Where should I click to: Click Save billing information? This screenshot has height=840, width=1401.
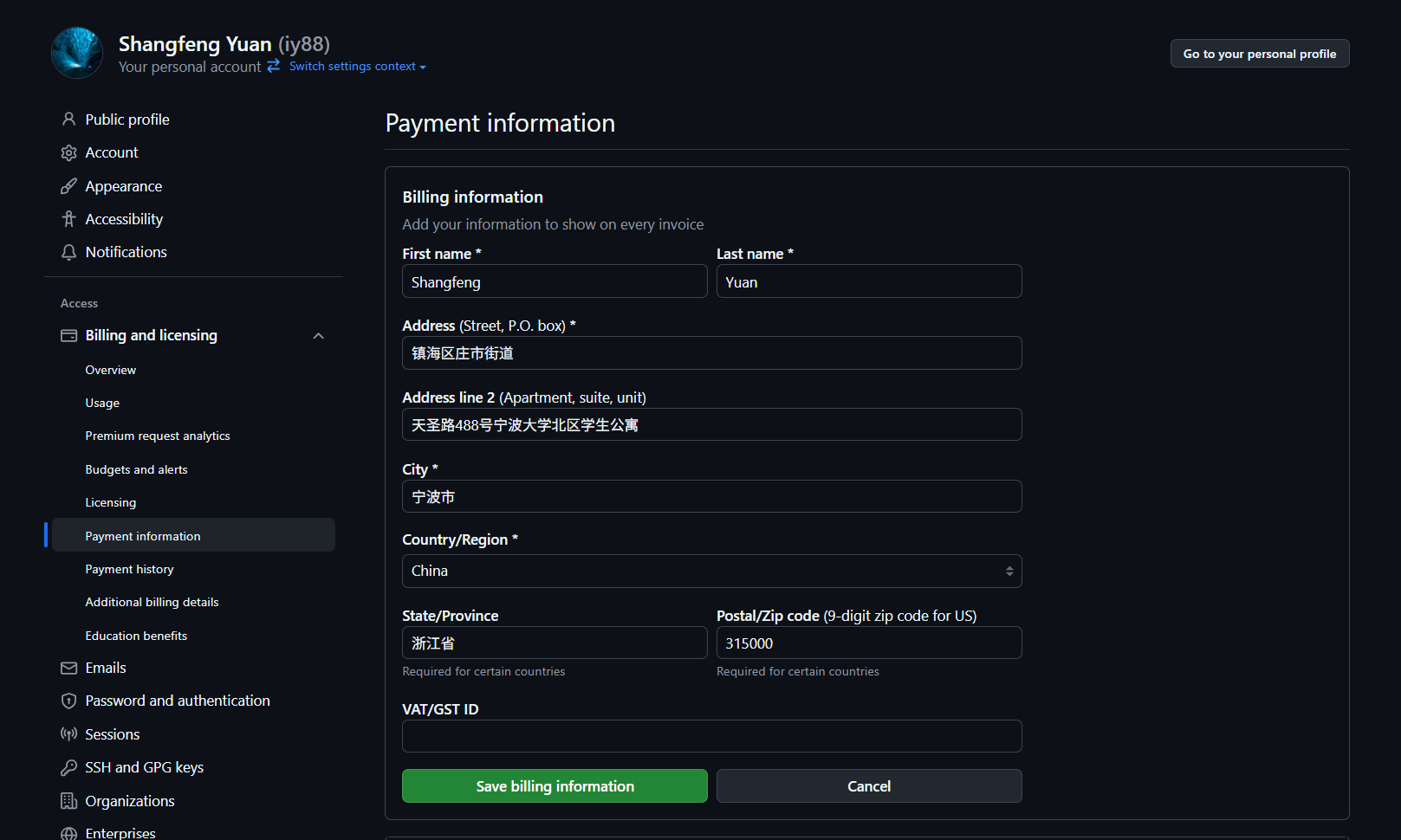555,785
